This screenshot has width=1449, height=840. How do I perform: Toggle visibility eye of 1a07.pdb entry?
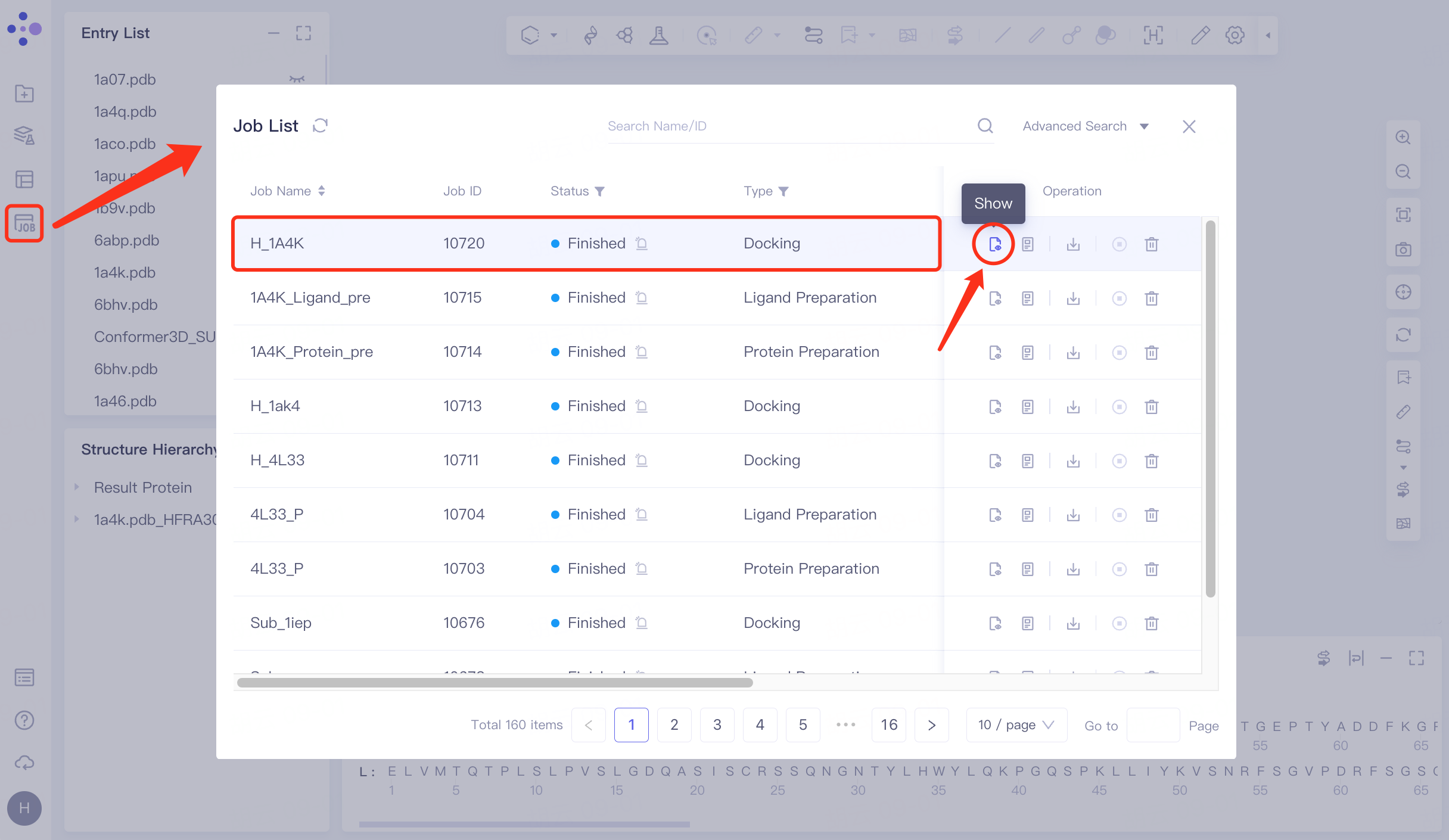pos(297,79)
